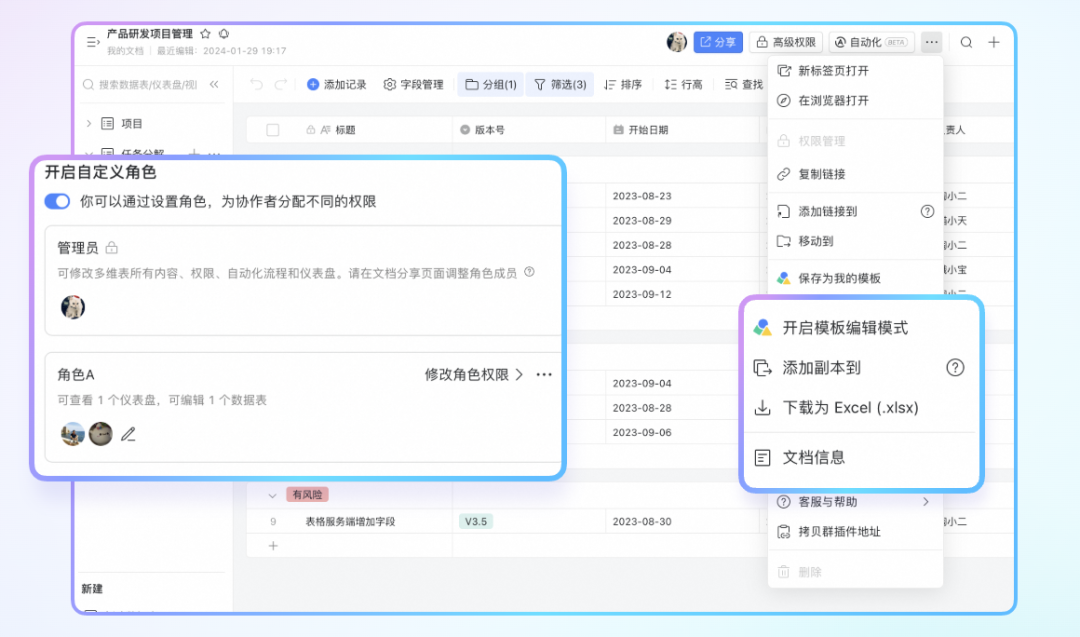1080x637 pixels.
Task: Choose 新标签页打开 from the menu
Action: [833, 71]
